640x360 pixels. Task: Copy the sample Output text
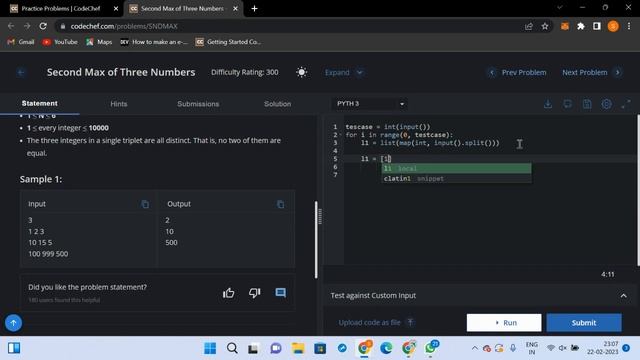280,204
